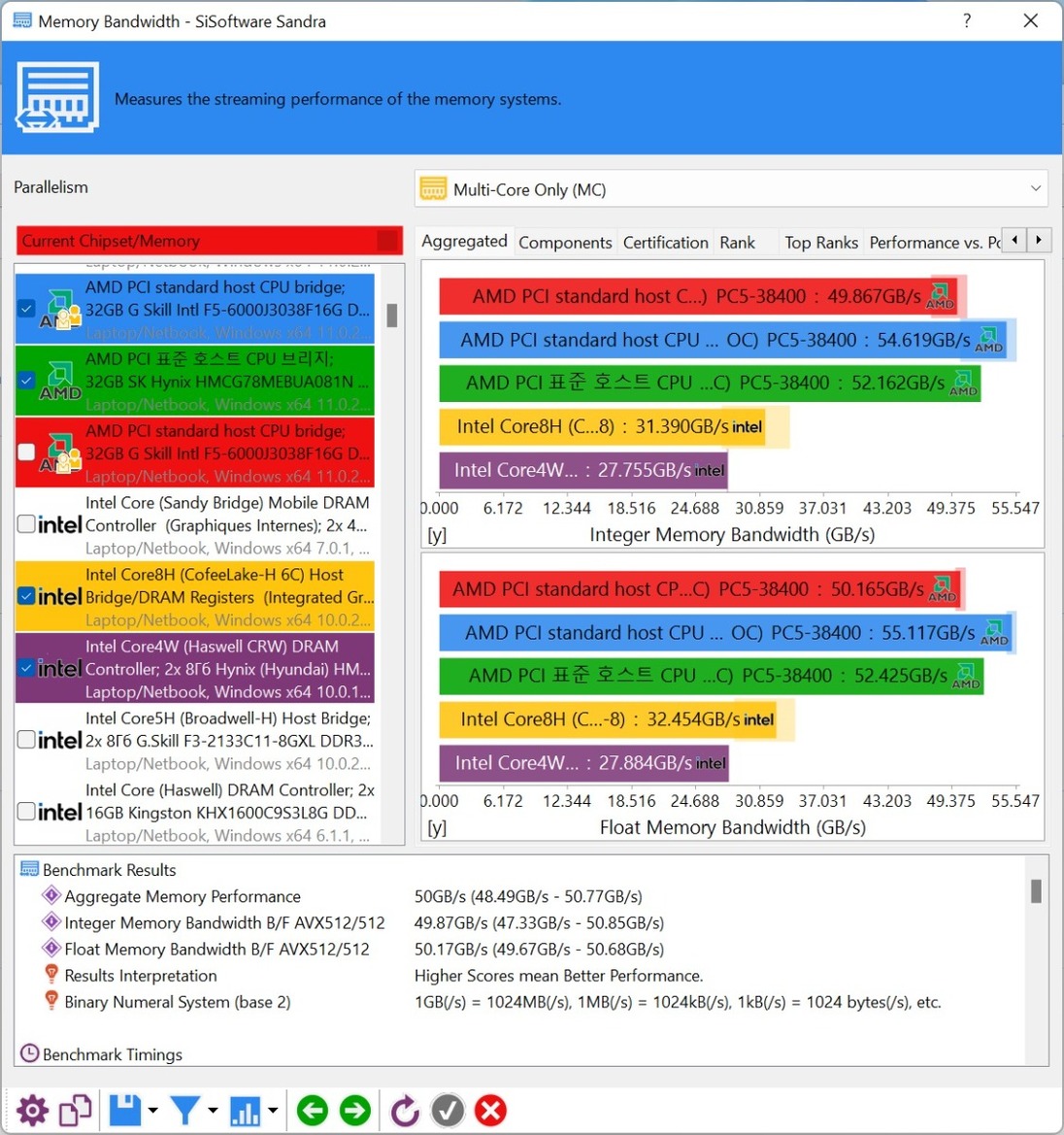The width and height of the screenshot is (1064, 1135).
Task: Check the Intel Core5H Broadwell-H checkbox
Action: 27,740
